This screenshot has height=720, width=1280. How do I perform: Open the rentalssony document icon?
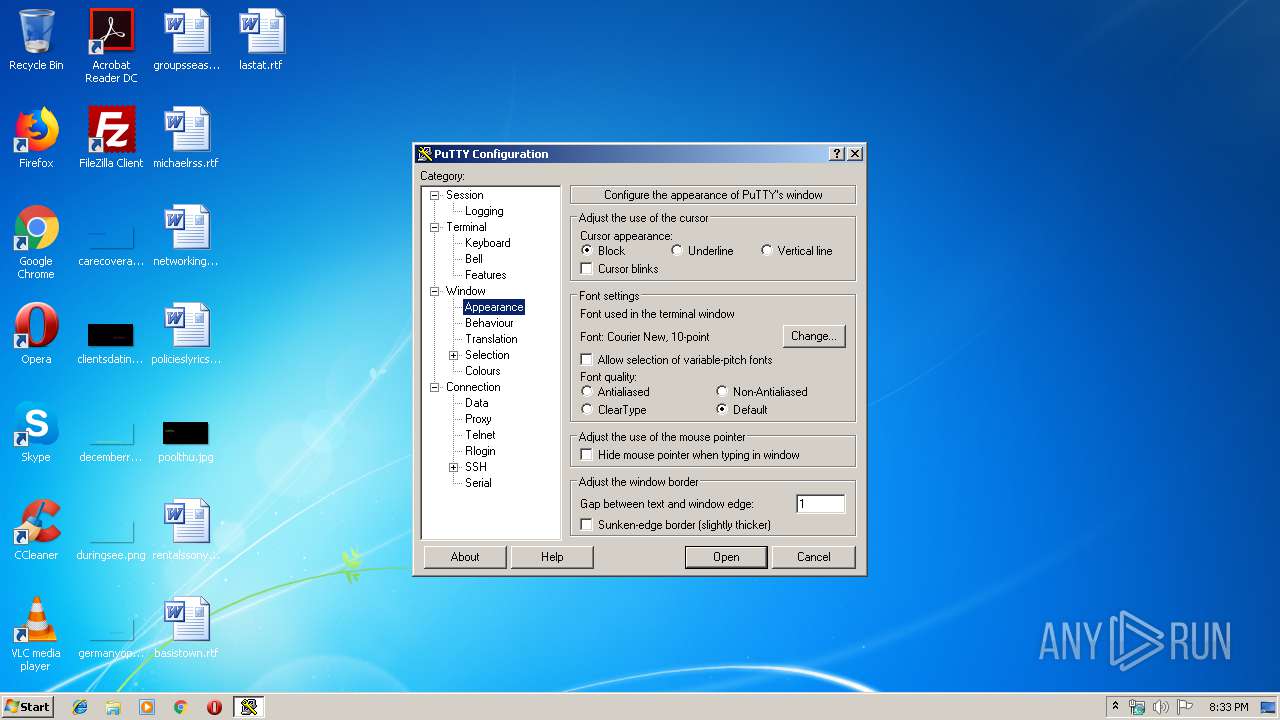tap(186, 530)
